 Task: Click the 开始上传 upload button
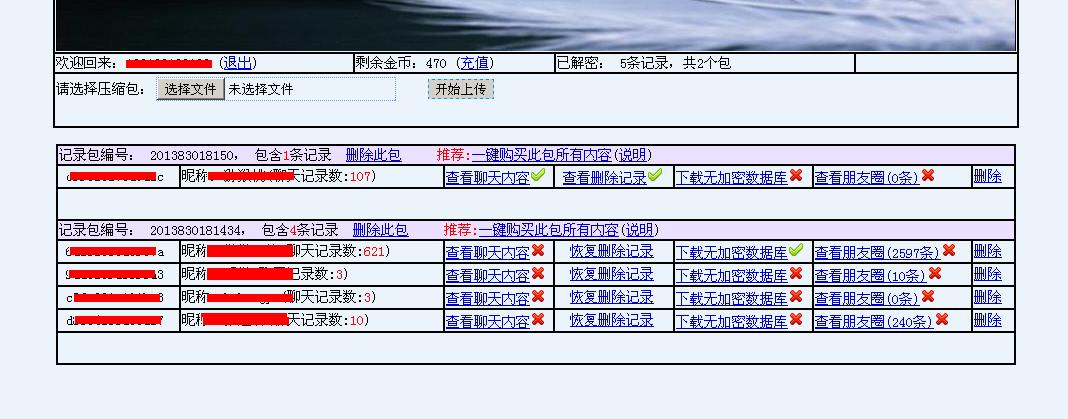pyautogui.click(x=461, y=89)
